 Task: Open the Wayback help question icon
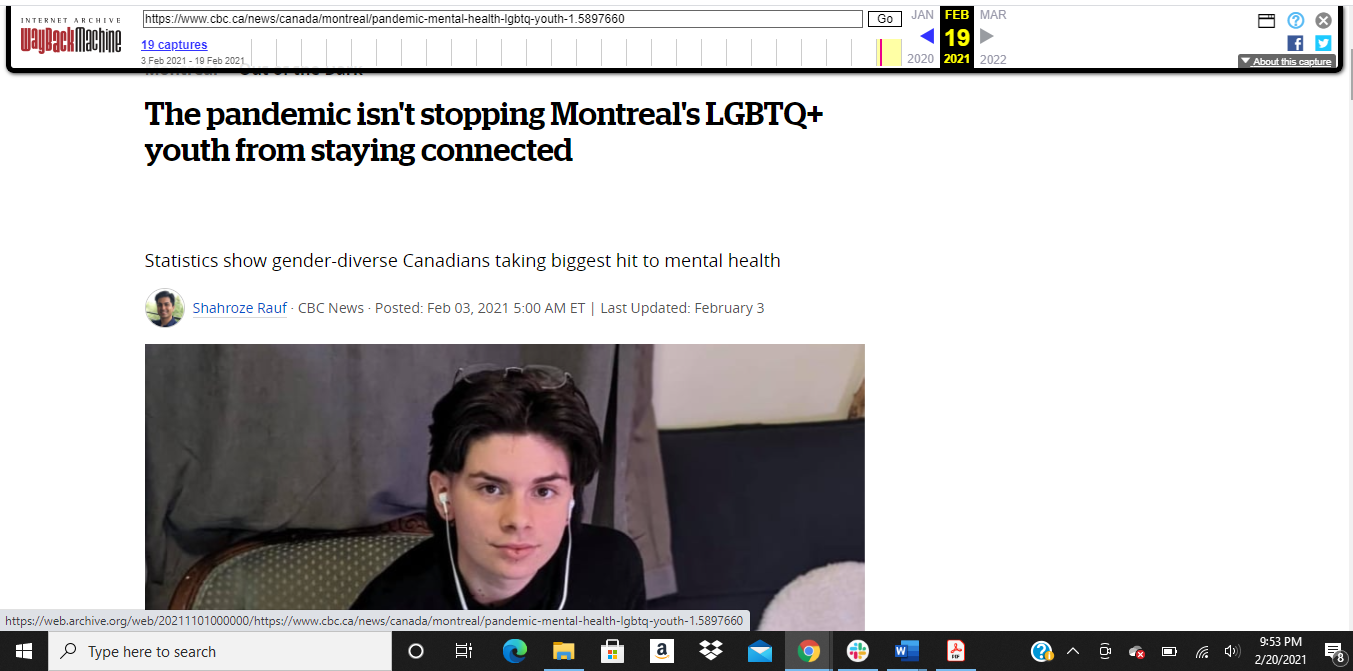point(1295,20)
